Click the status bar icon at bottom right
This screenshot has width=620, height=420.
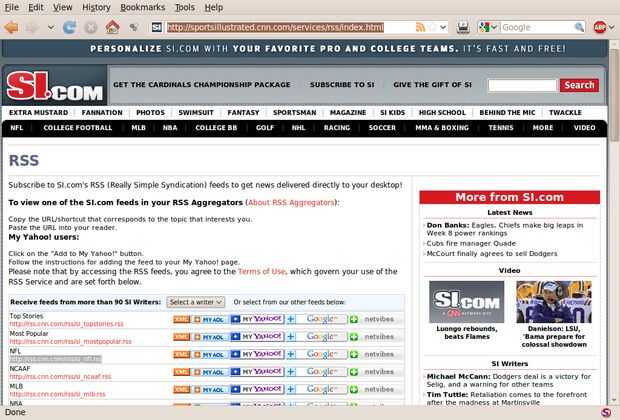point(606,412)
